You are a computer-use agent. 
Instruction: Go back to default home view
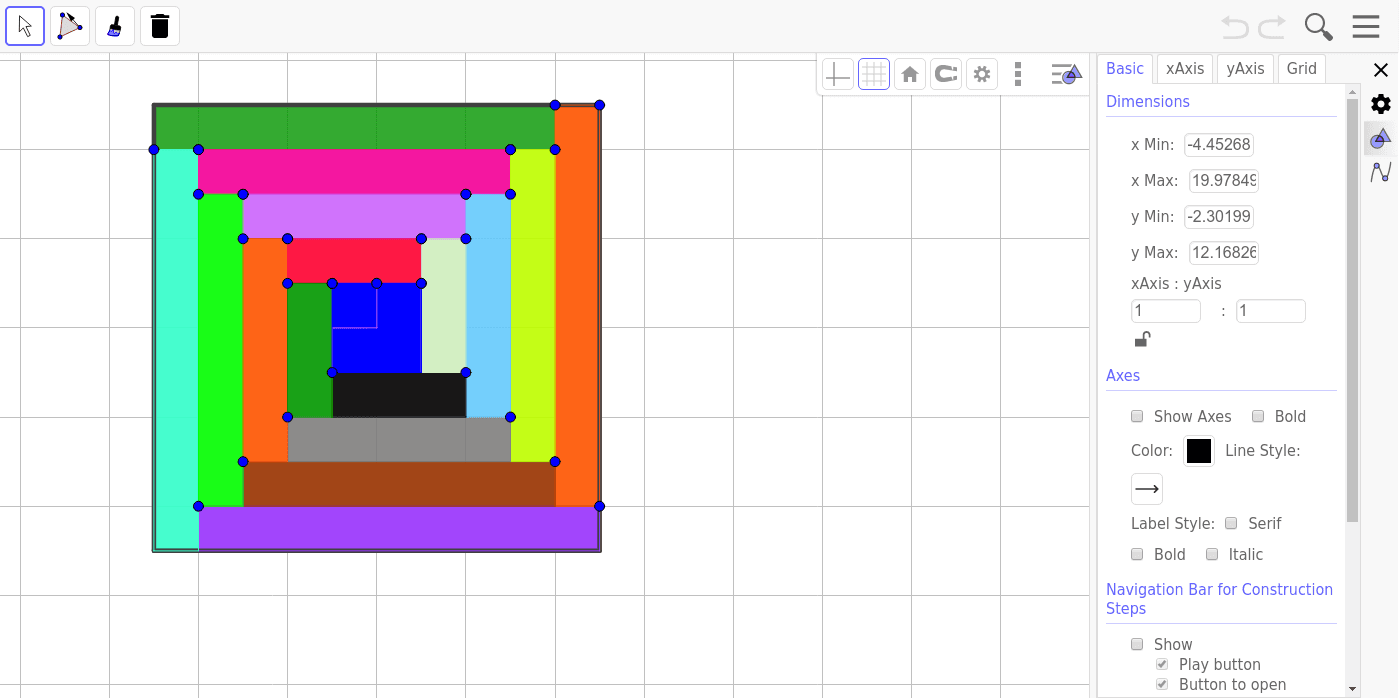pos(910,74)
